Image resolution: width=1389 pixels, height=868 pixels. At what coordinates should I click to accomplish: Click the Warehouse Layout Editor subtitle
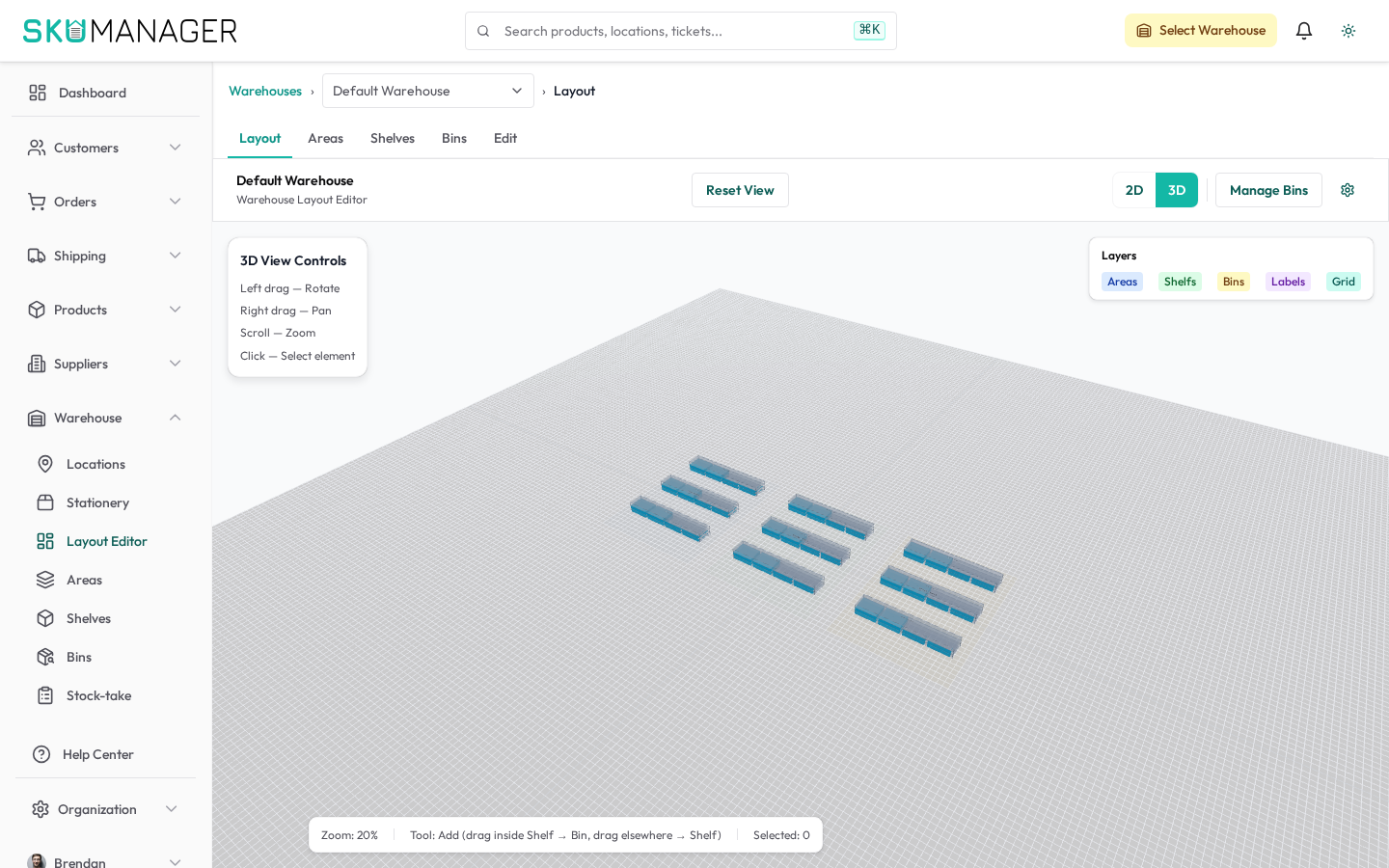(x=302, y=200)
